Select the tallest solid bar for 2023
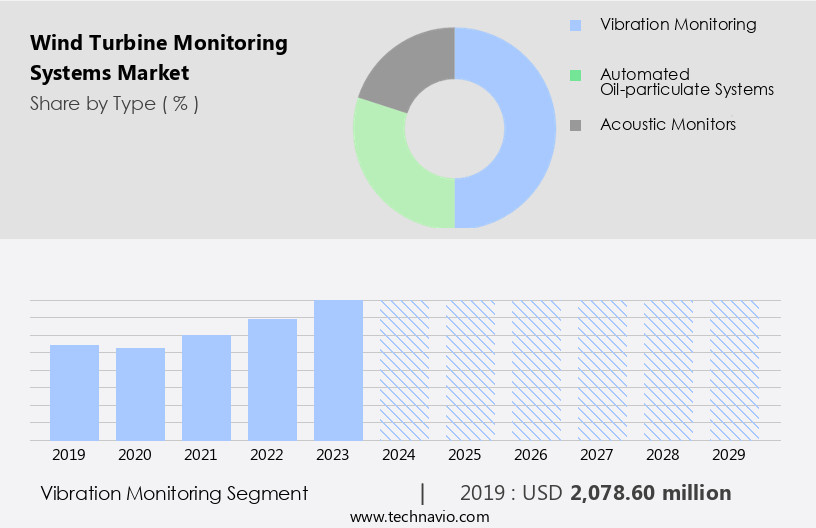This screenshot has width=816, height=528. pos(338,370)
